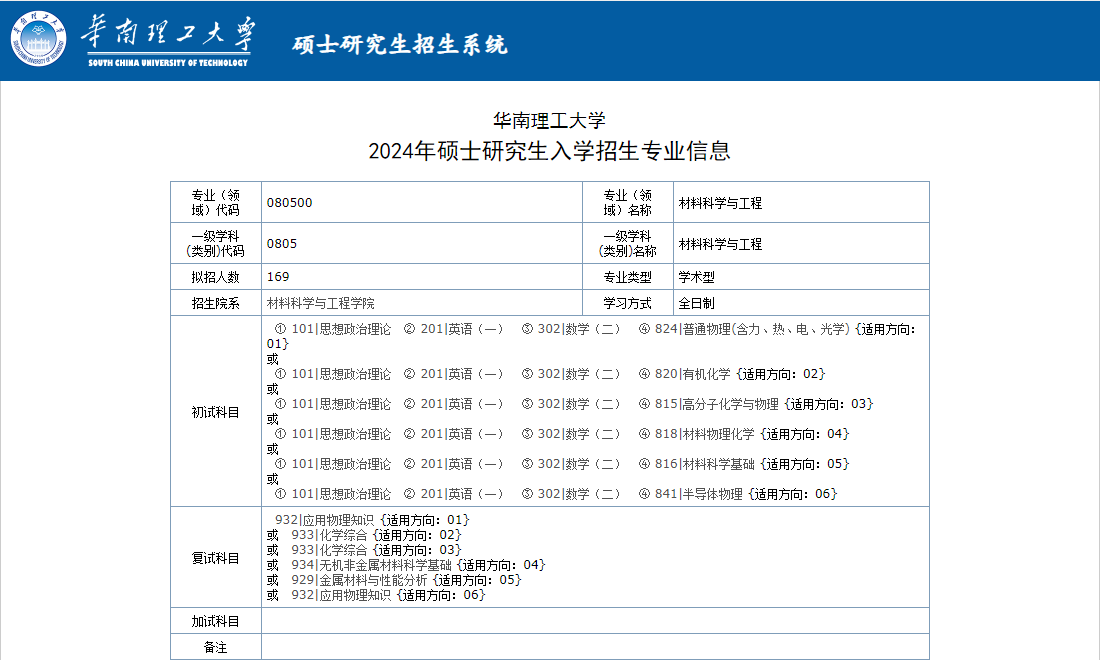This screenshot has height=660, width=1100.
Task: Click the 备注 row label
Action: coord(215,647)
